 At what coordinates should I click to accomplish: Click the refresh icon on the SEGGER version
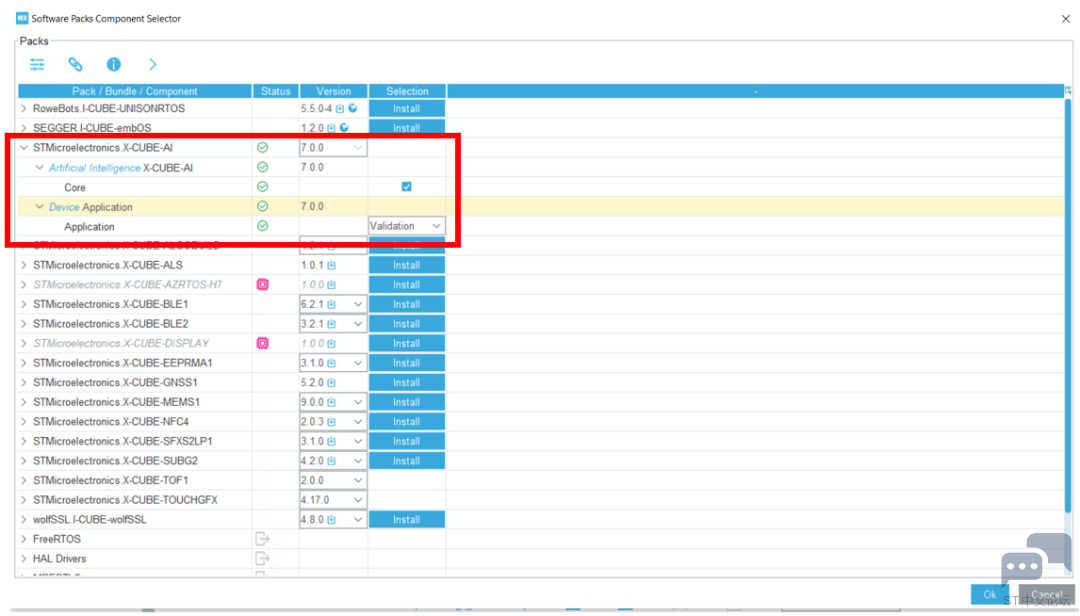click(344, 127)
